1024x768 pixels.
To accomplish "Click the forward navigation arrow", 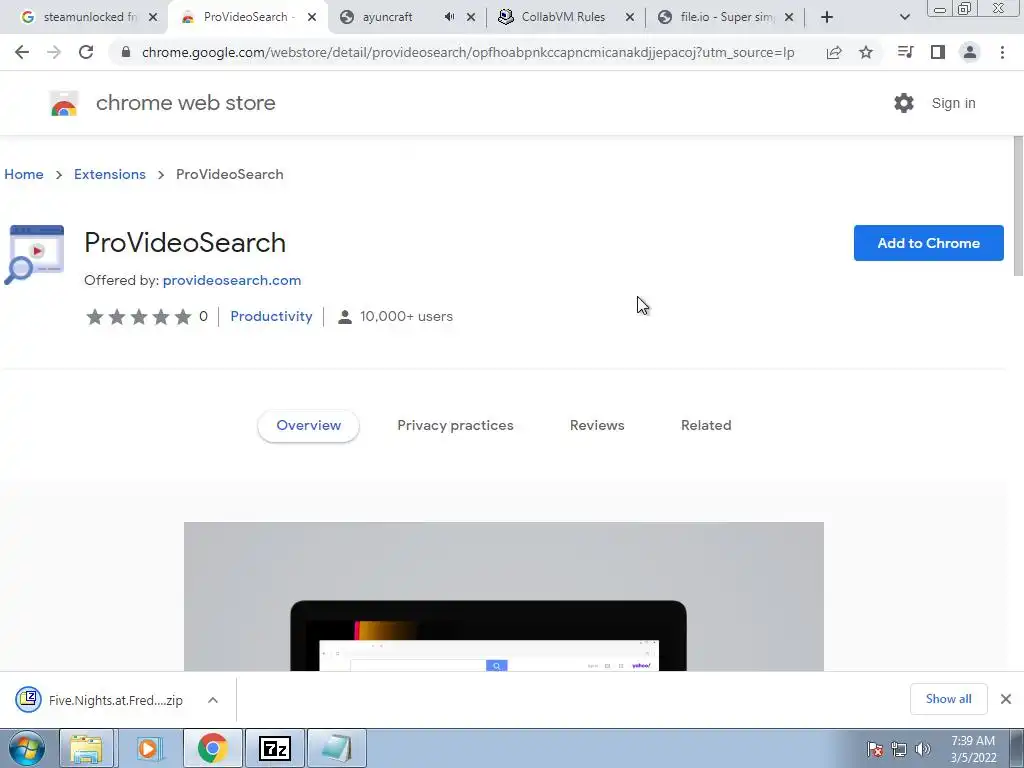I will 54,52.
